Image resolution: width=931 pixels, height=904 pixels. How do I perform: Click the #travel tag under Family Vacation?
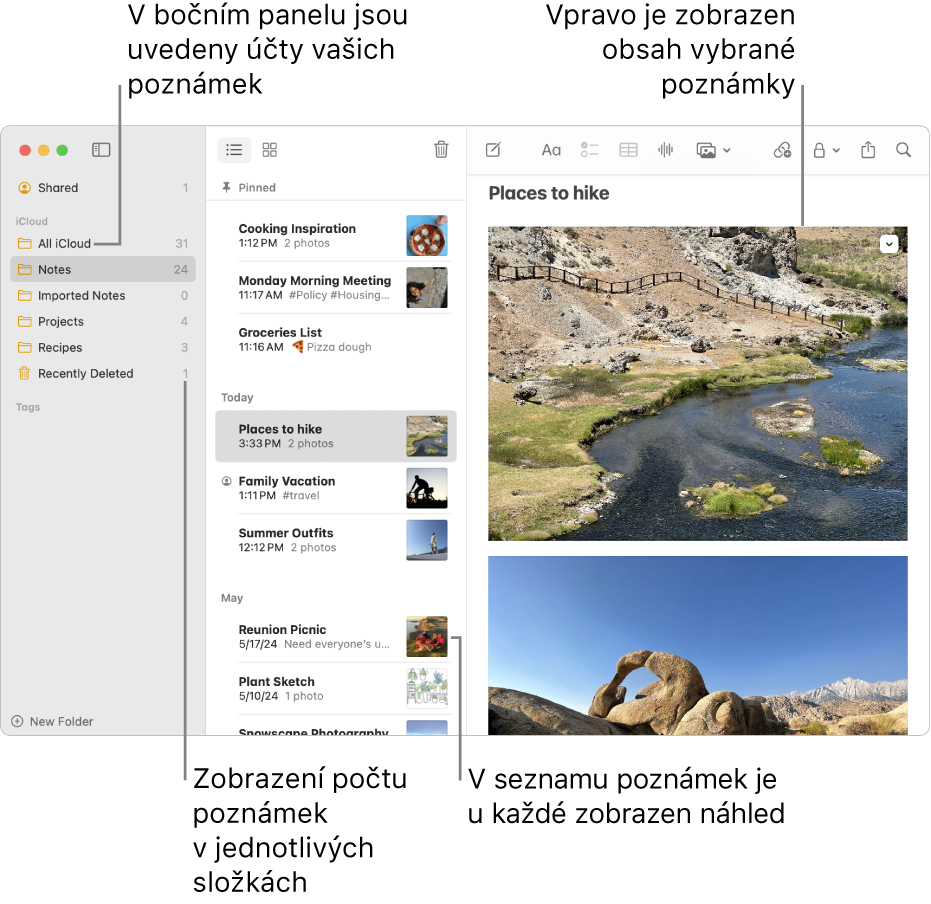click(x=300, y=495)
